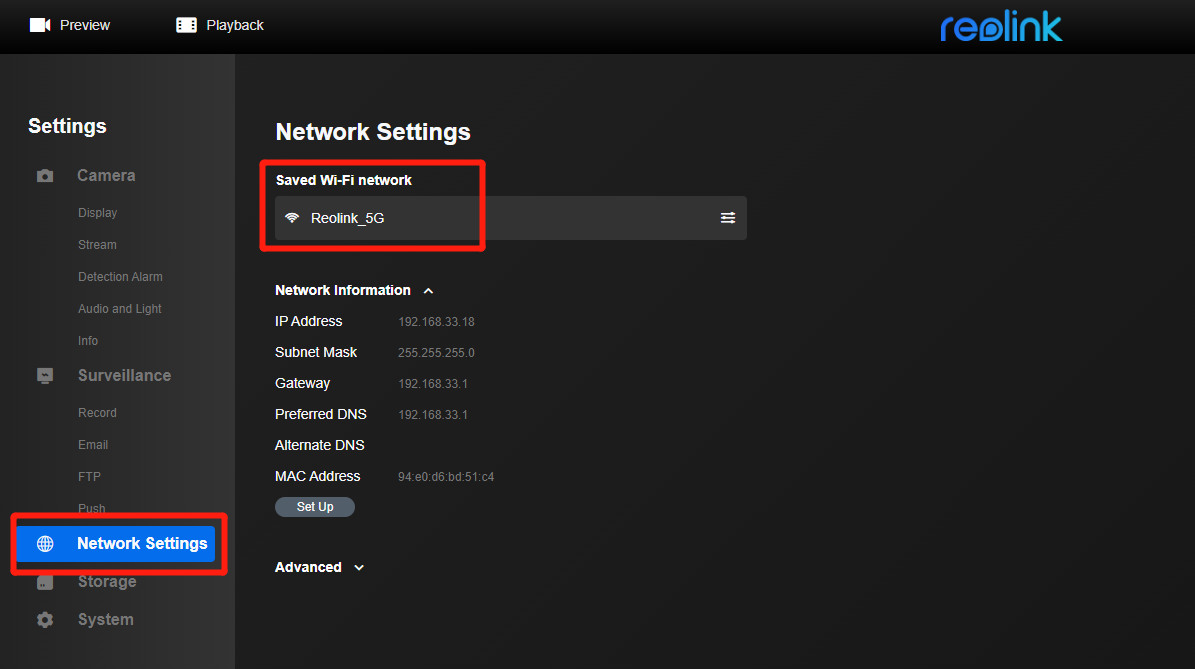The image size is (1195, 669).
Task: Open FTP settings
Action: tap(89, 476)
